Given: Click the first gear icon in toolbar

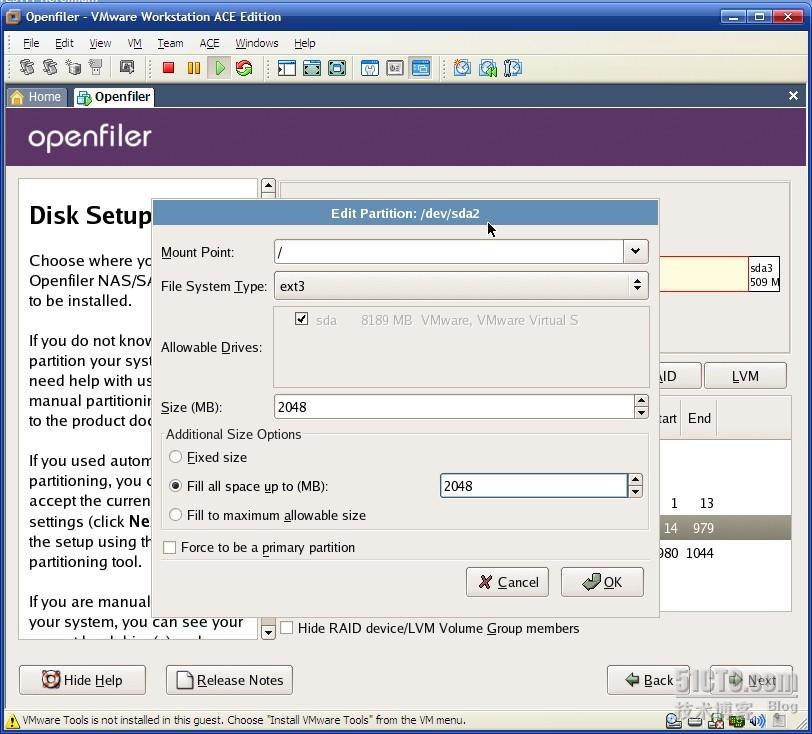Looking at the screenshot, I should pyautogui.click(x=27, y=67).
